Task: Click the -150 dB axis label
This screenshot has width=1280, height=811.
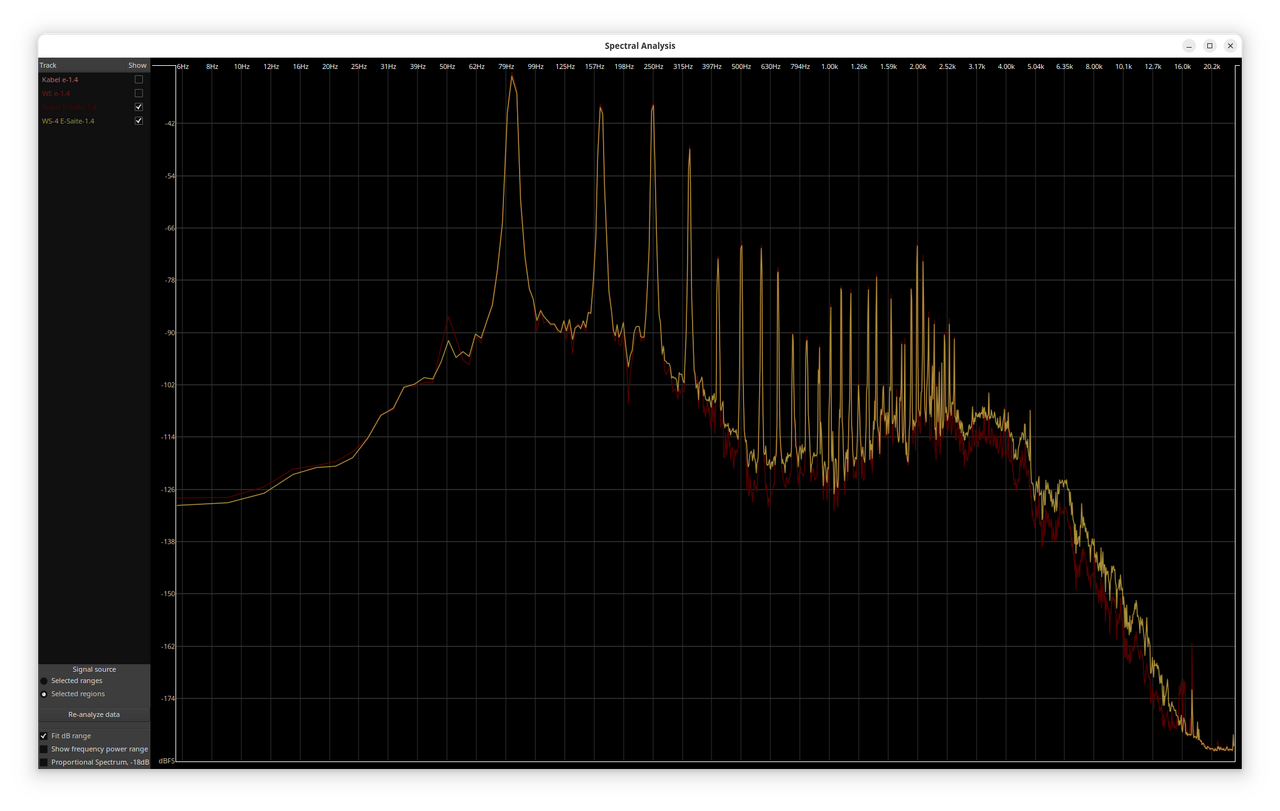Action: click(x=168, y=594)
